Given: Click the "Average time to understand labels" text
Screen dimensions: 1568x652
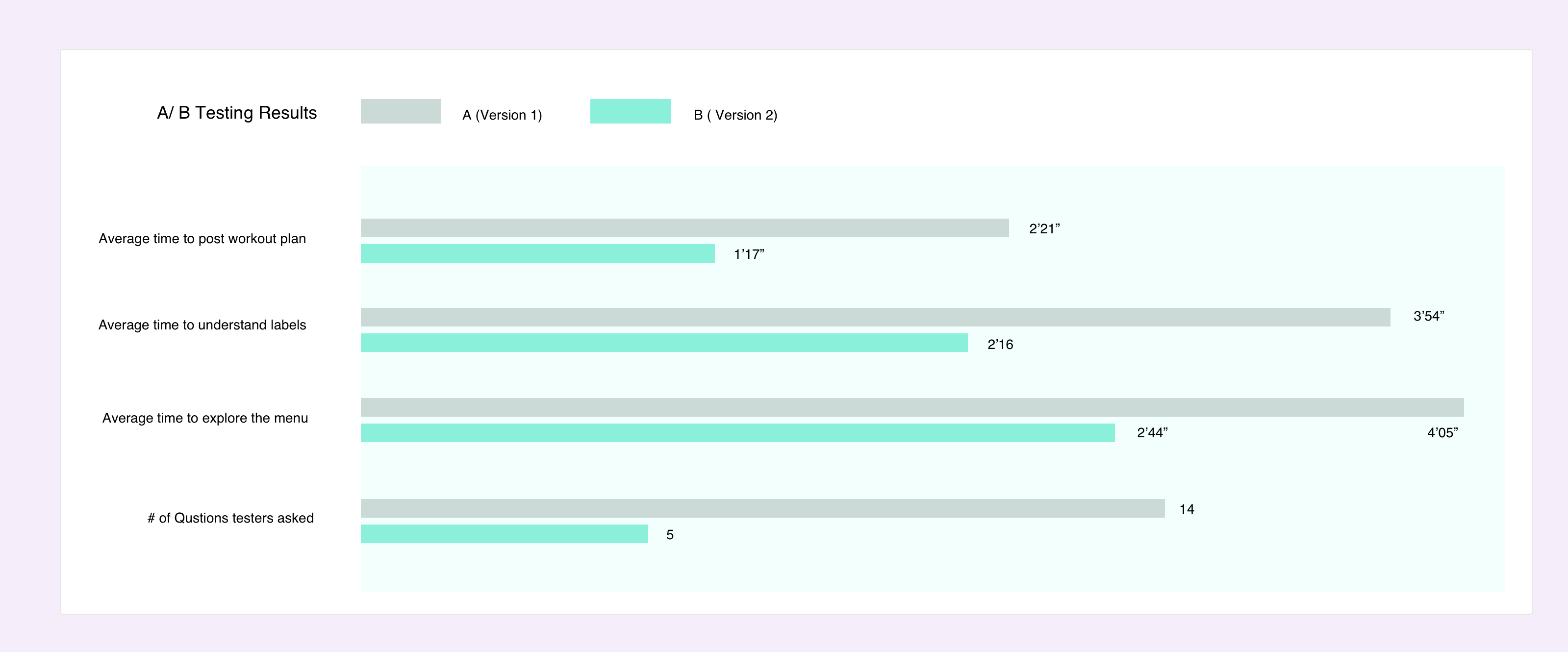Looking at the screenshot, I should point(202,325).
